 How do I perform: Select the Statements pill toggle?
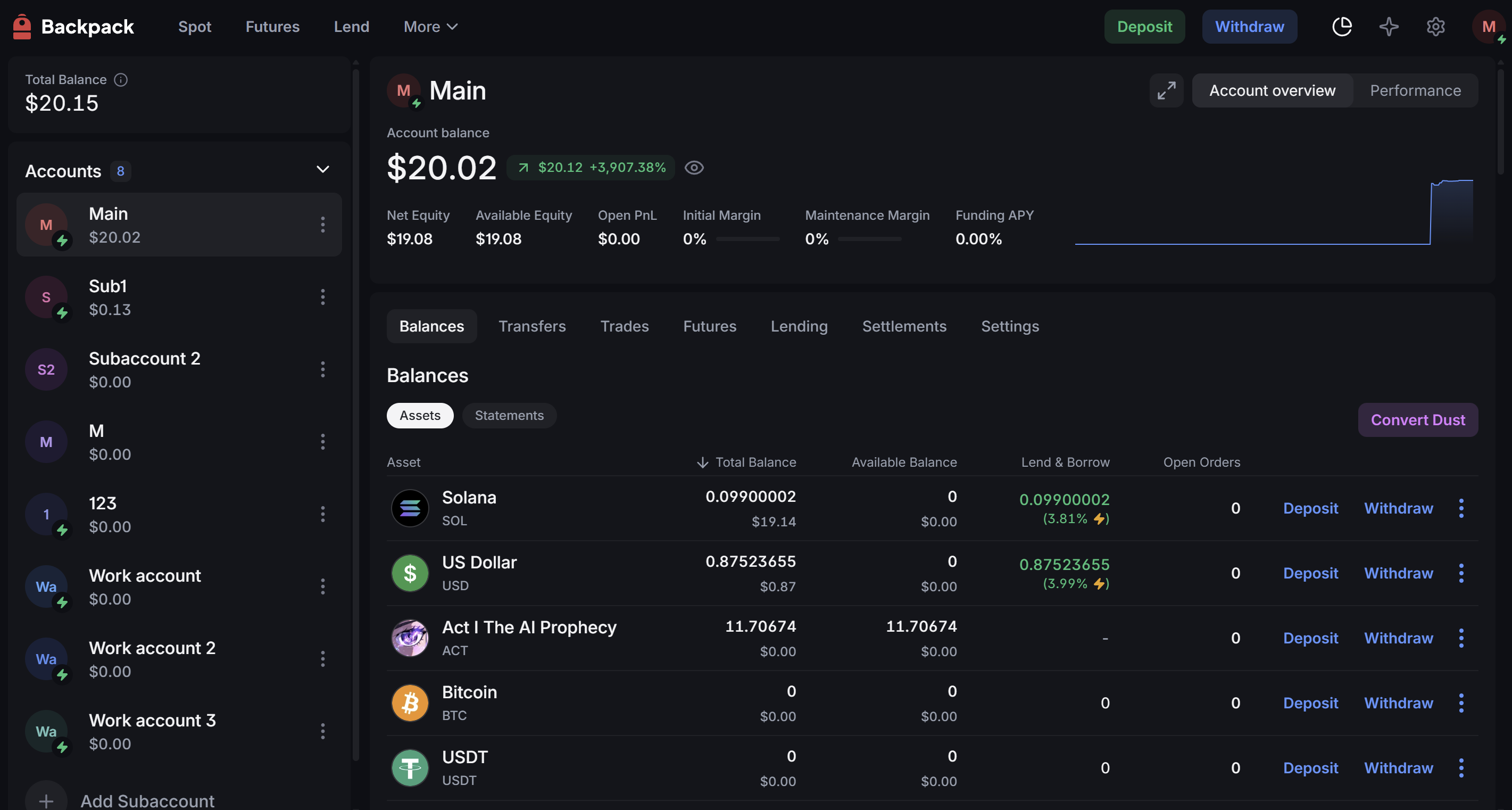tap(509, 416)
